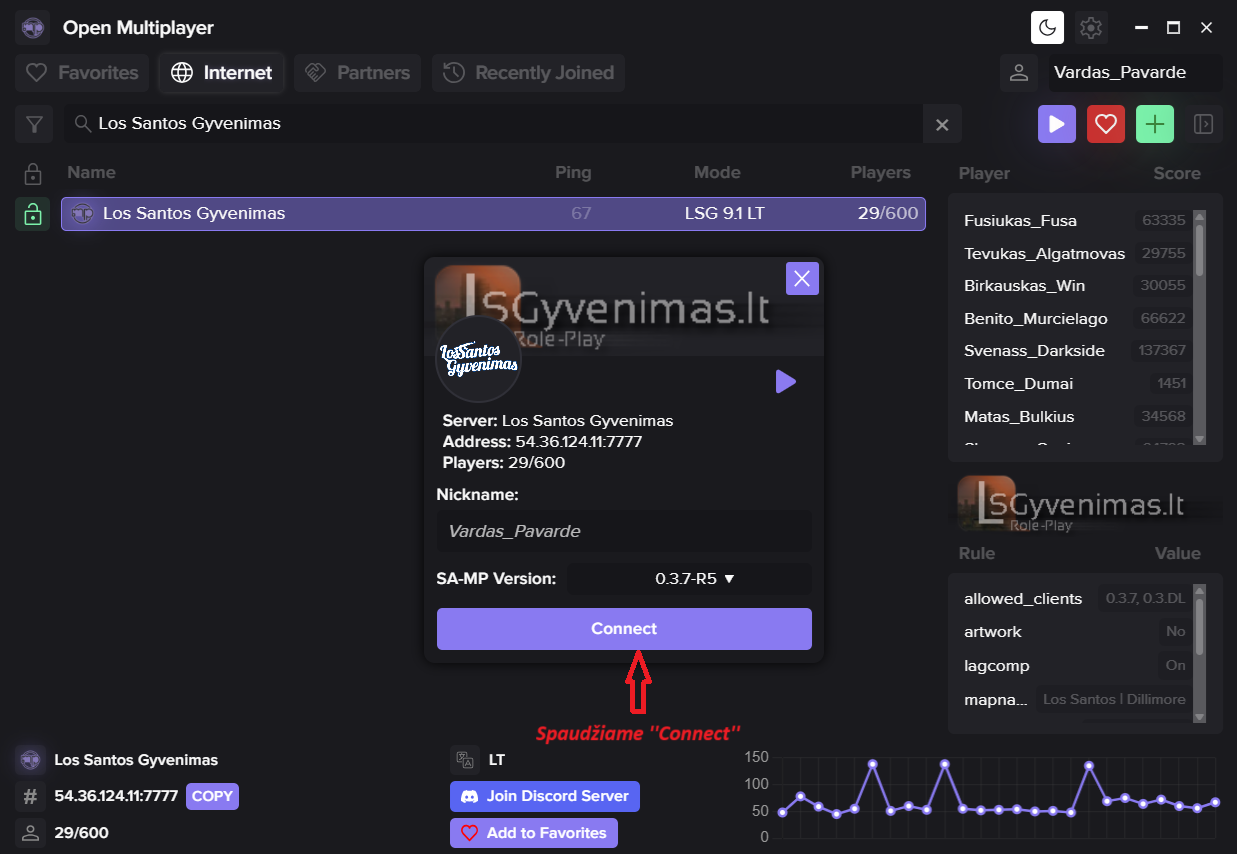Click the green plus add server icon
The image size is (1237, 854).
coord(1155,124)
